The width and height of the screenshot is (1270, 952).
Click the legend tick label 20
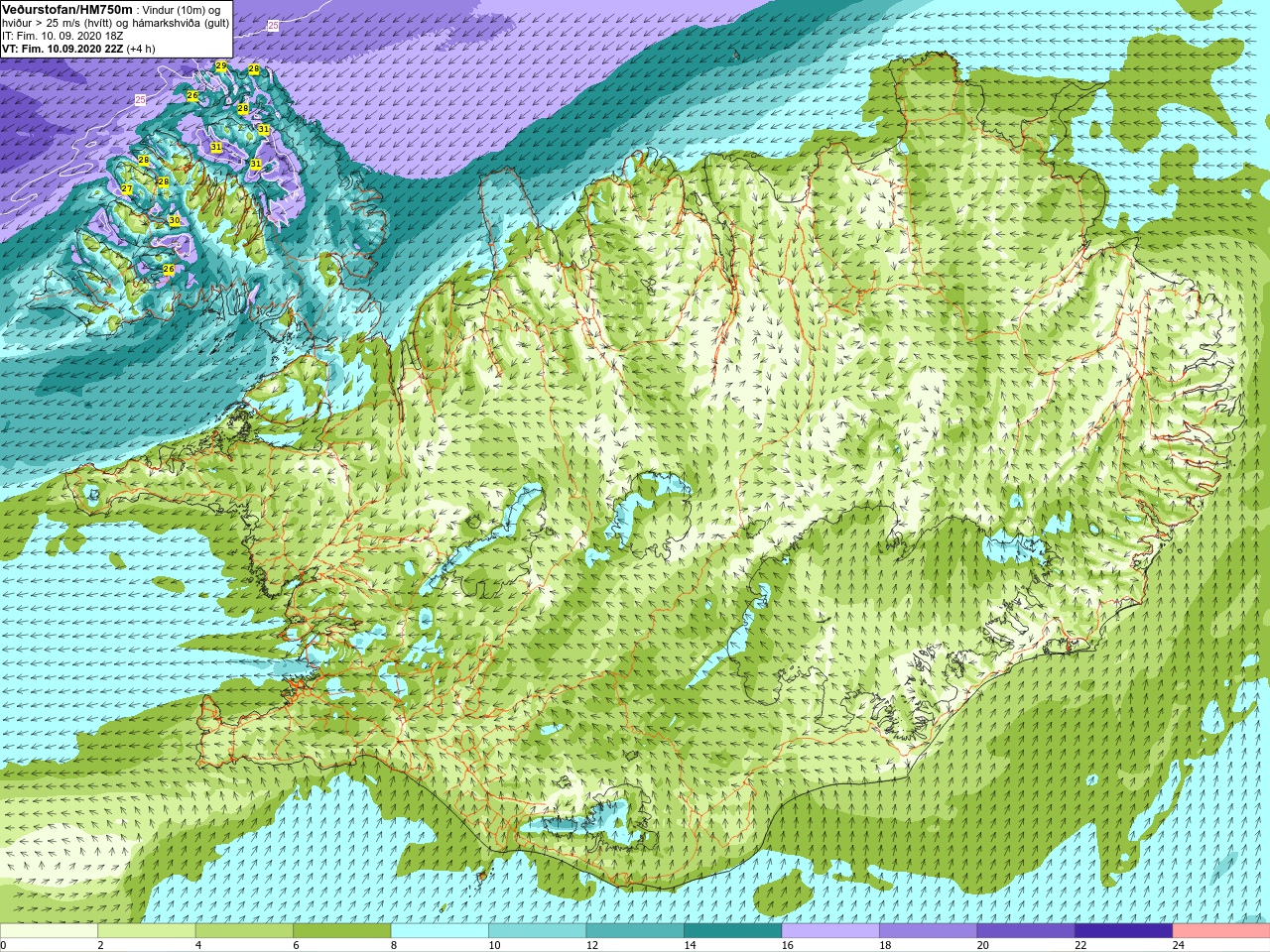[x=983, y=945]
